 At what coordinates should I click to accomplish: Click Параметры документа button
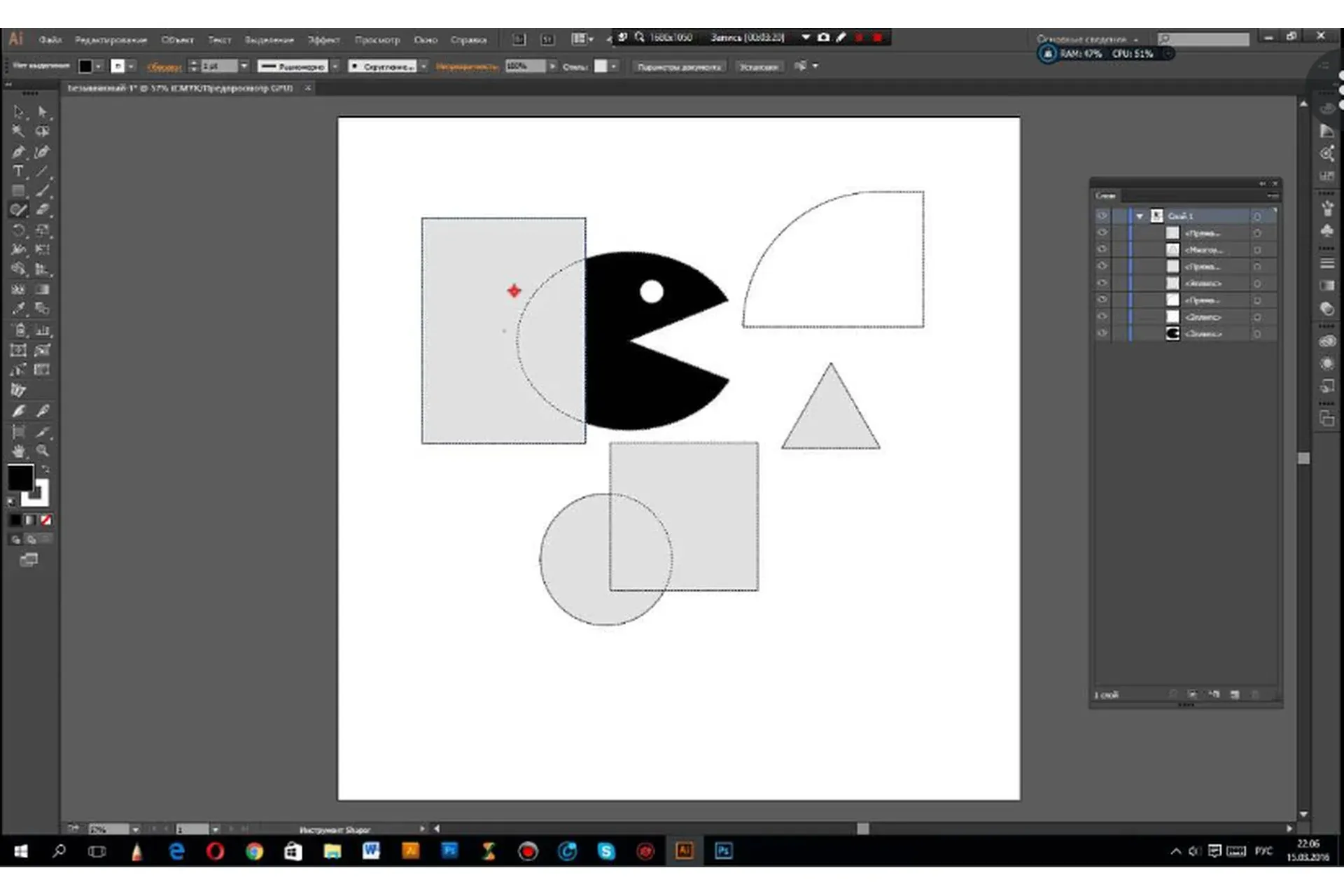679,67
